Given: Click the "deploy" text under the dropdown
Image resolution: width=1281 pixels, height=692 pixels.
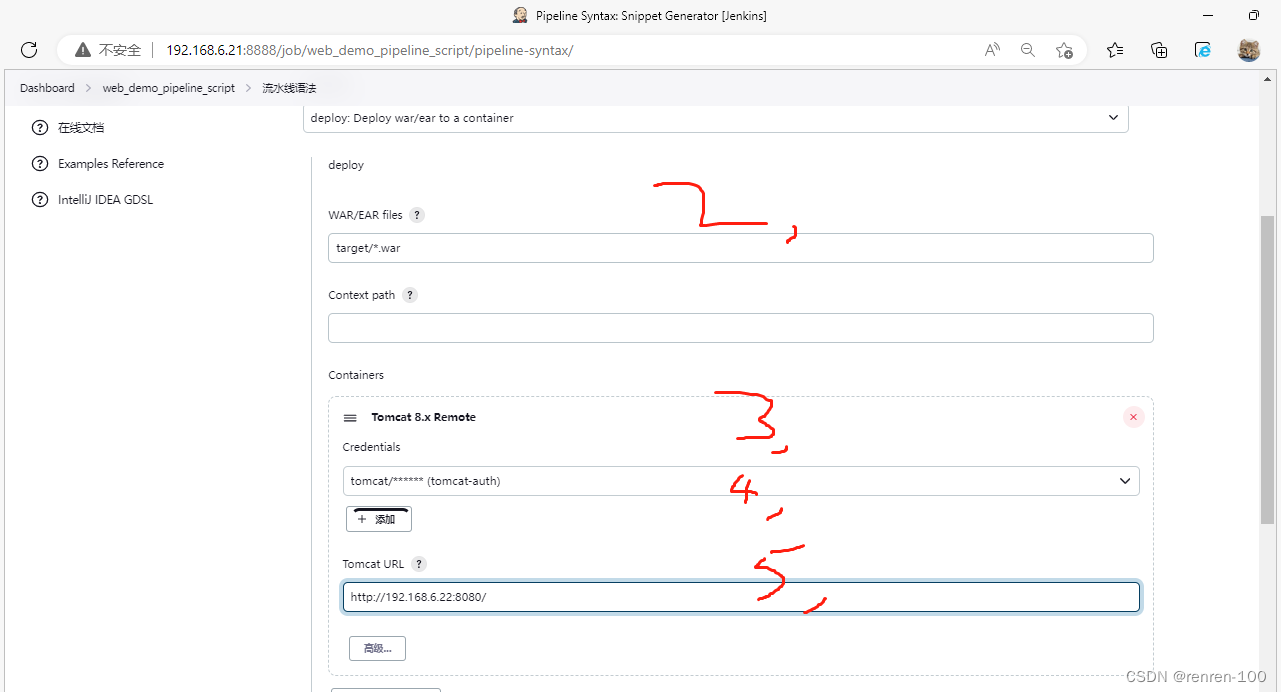Looking at the screenshot, I should coord(346,165).
